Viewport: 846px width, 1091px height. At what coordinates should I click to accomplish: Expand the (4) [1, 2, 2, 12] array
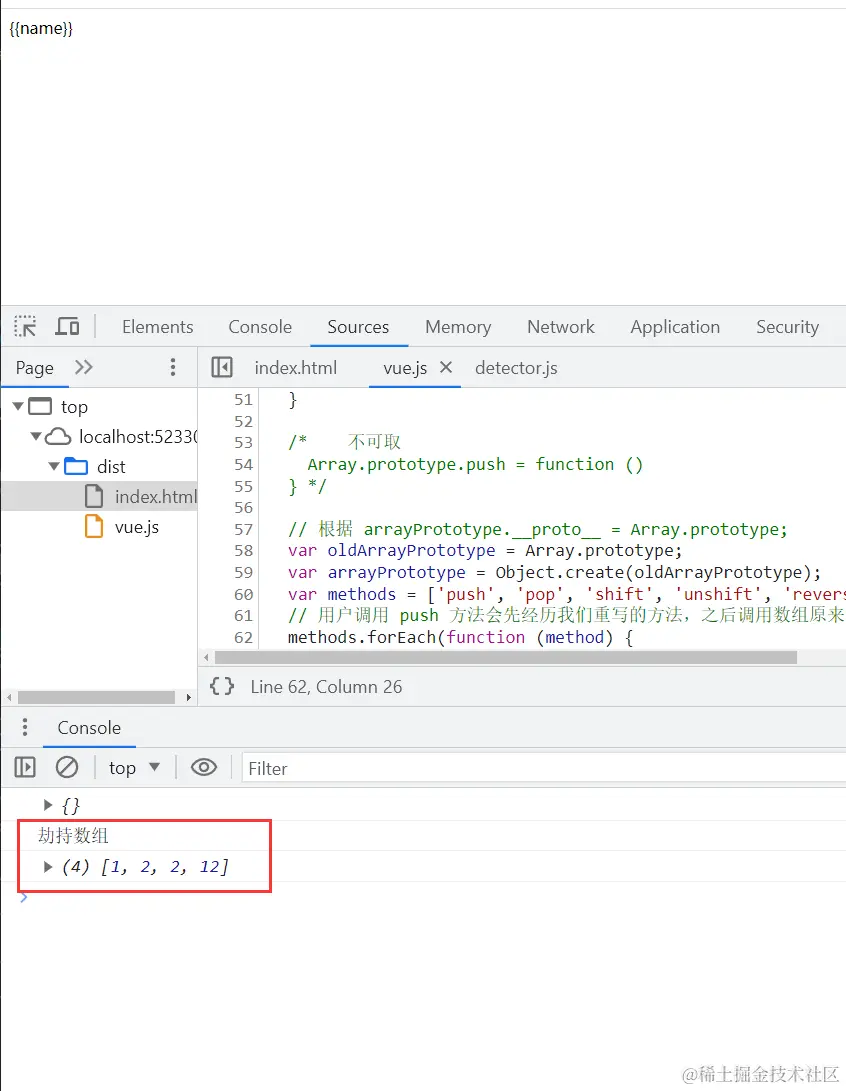click(47, 866)
